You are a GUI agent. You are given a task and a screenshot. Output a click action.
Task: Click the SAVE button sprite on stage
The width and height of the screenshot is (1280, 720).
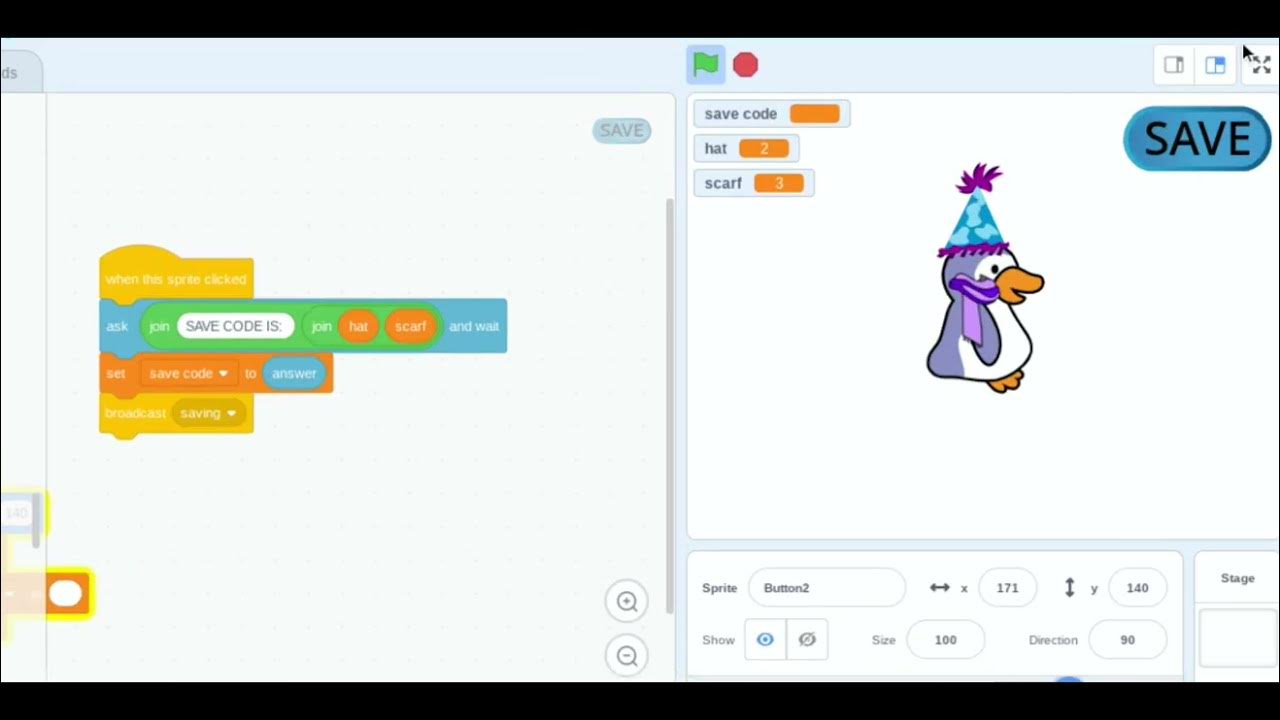[1197, 139]
